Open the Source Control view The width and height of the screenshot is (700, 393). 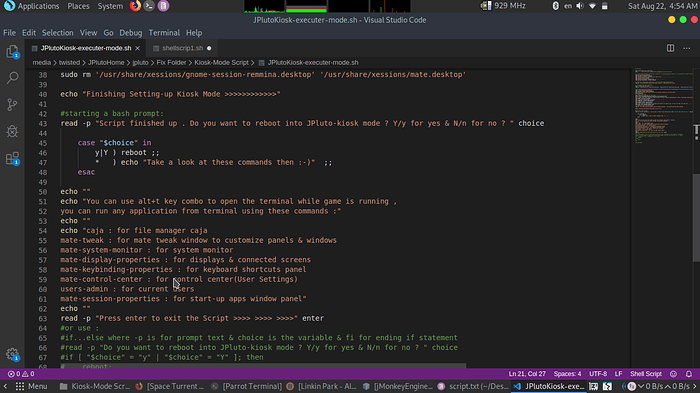pos(12,105)
